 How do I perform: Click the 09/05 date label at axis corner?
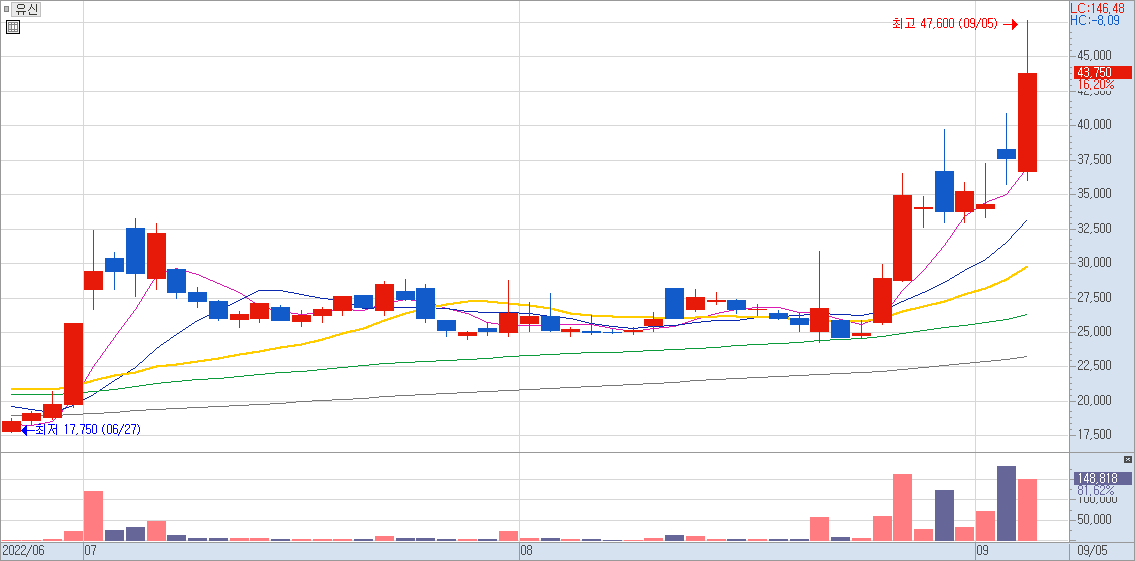pyautogui.click(x=1093, y=551)
